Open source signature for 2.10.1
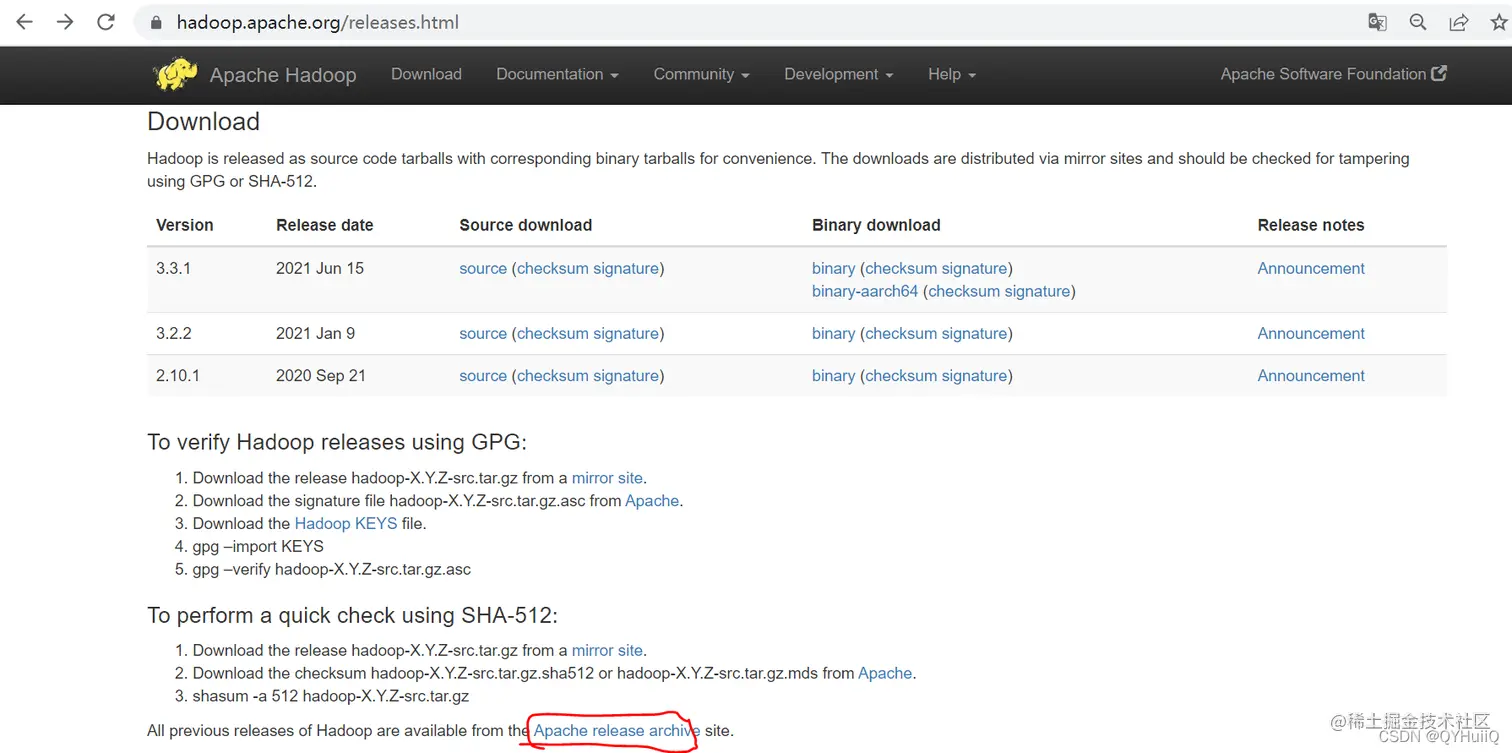 point(625,375)
